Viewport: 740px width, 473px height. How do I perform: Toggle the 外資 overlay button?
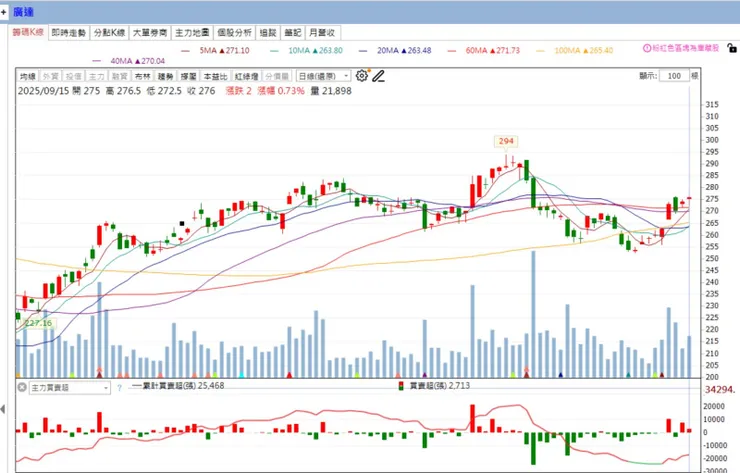click(x=50, y=76)
